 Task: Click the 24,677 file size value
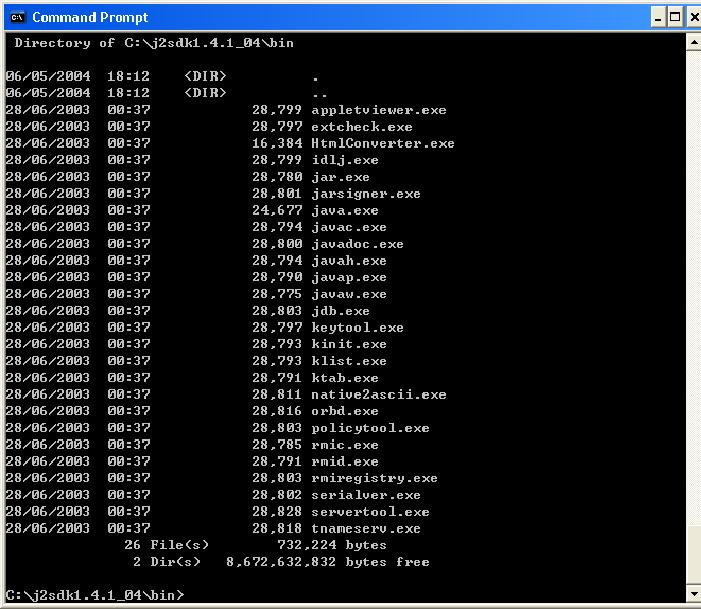click(277, 210)
